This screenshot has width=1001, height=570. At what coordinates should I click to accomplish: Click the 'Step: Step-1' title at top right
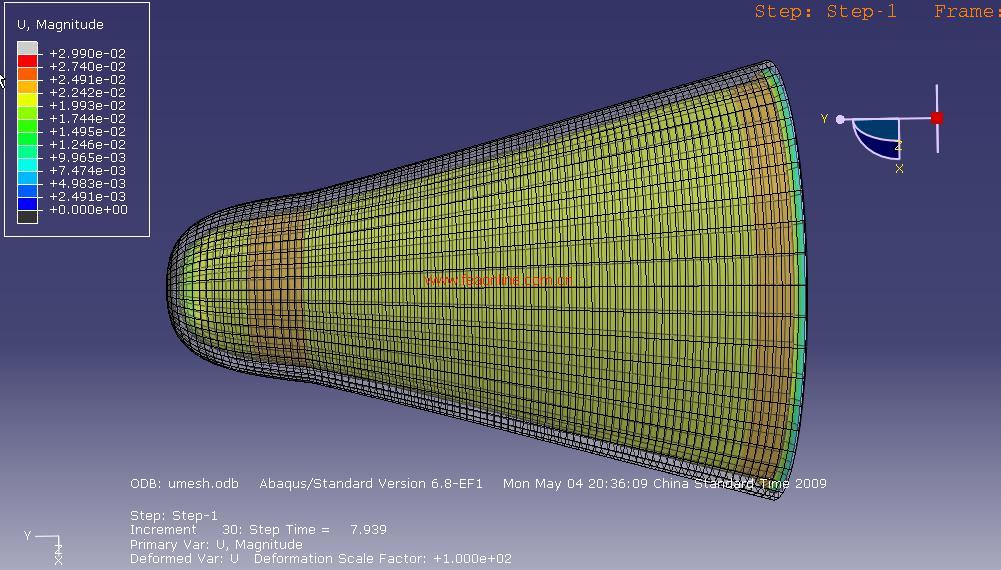tap(825, 12)
